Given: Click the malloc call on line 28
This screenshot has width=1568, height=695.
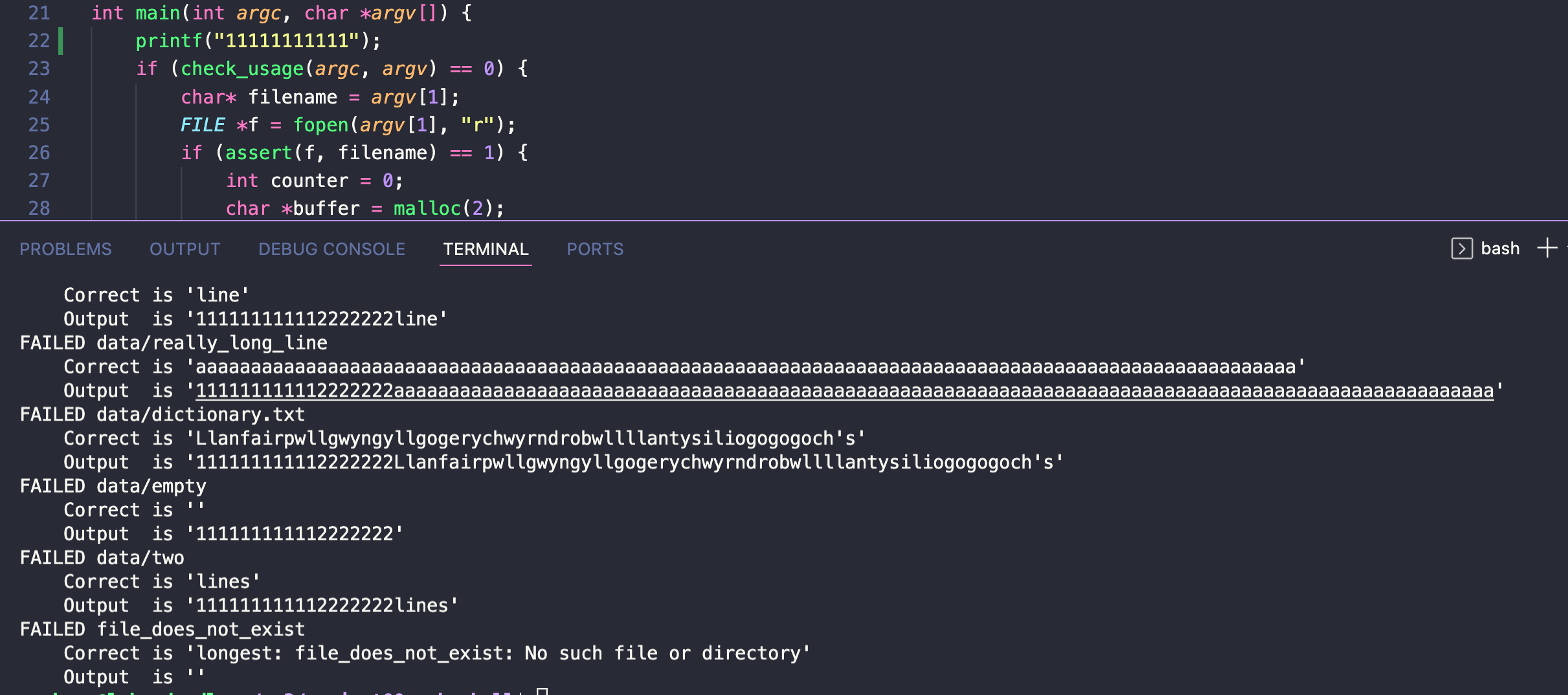Looking at the screenshot, I should point(427,208).
